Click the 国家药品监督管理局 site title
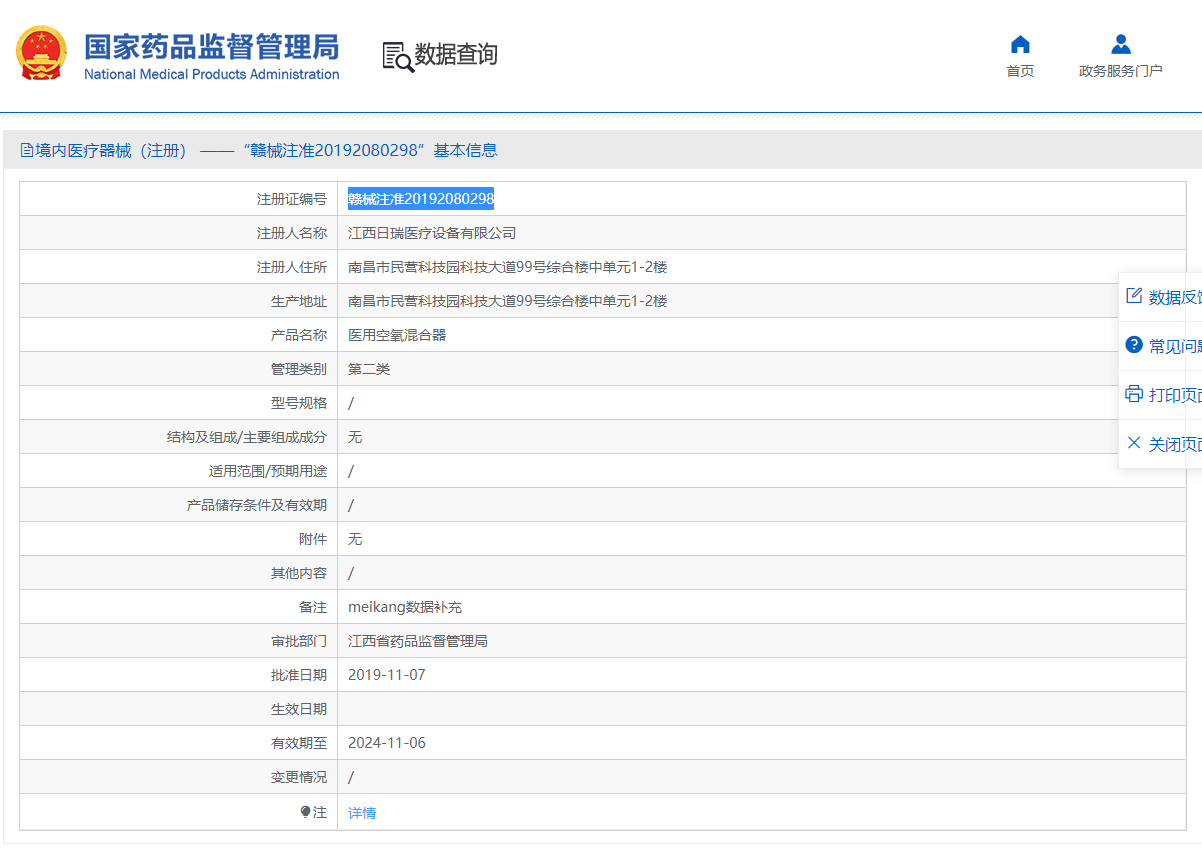The height and width of the screenshot is (853, 1202). tap(211, 47)
